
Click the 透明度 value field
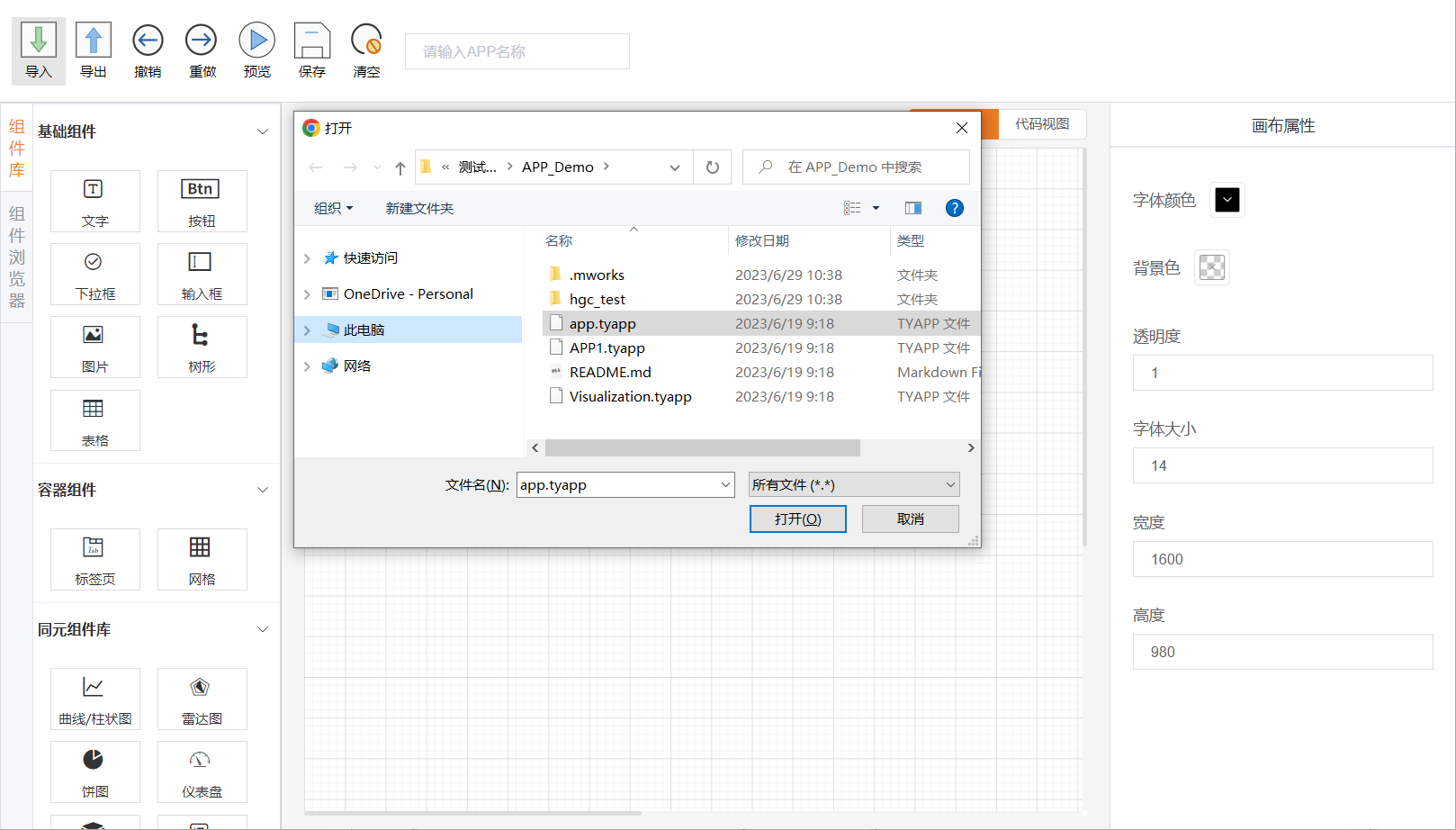point(1282,373)
